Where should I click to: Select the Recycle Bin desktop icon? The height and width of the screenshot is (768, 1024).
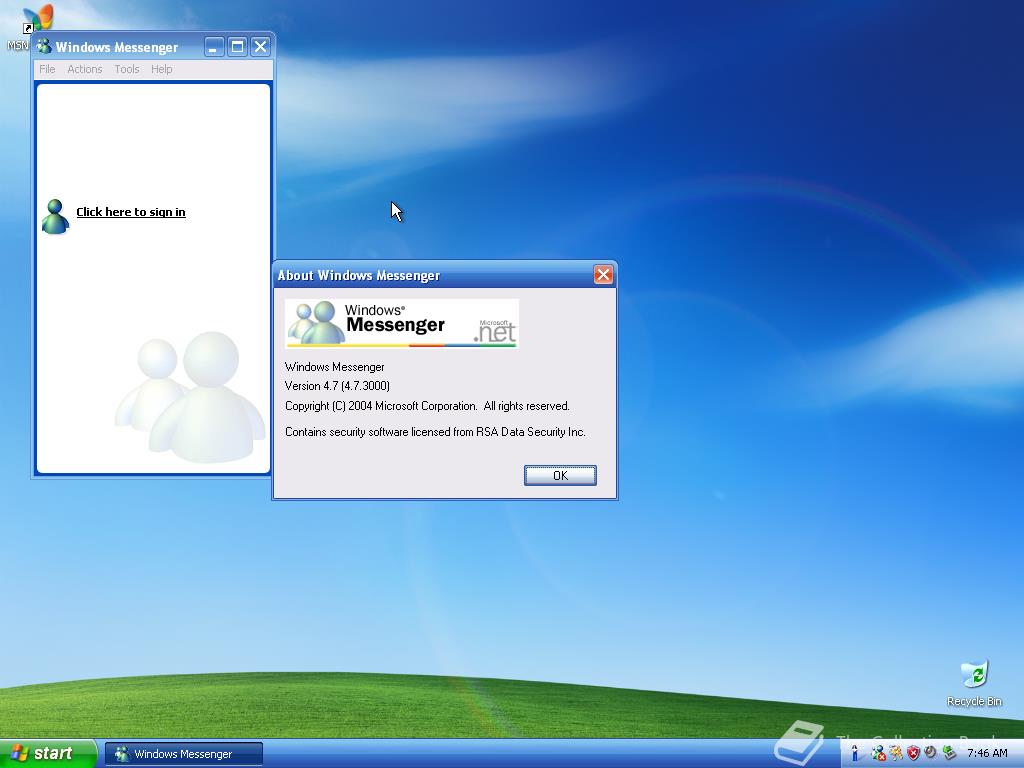click(x=974, y=683)
